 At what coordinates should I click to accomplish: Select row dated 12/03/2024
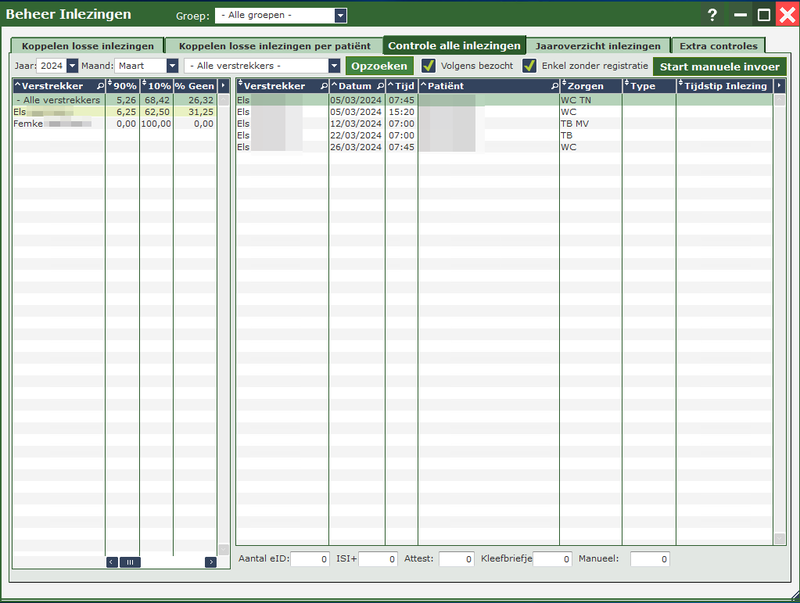(504, 123)
